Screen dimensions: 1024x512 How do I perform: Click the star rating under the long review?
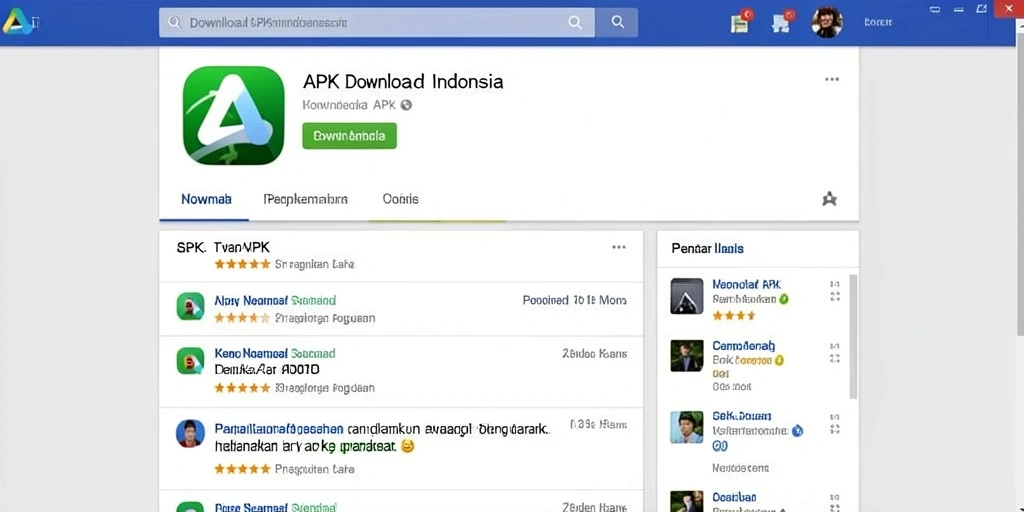coord(242,469)
